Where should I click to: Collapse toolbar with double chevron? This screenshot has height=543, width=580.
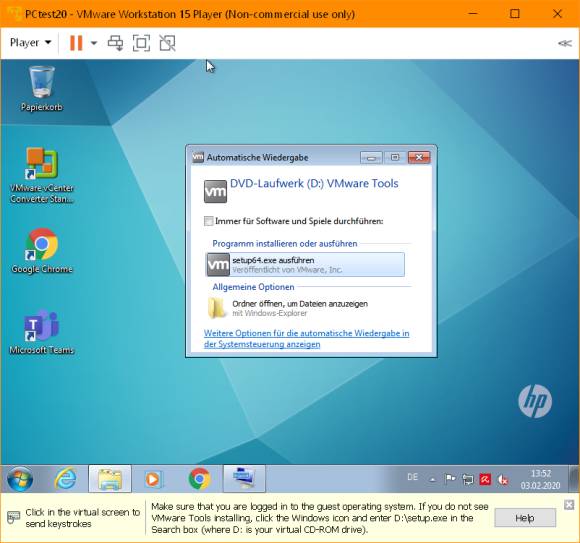tap(565, 43)
